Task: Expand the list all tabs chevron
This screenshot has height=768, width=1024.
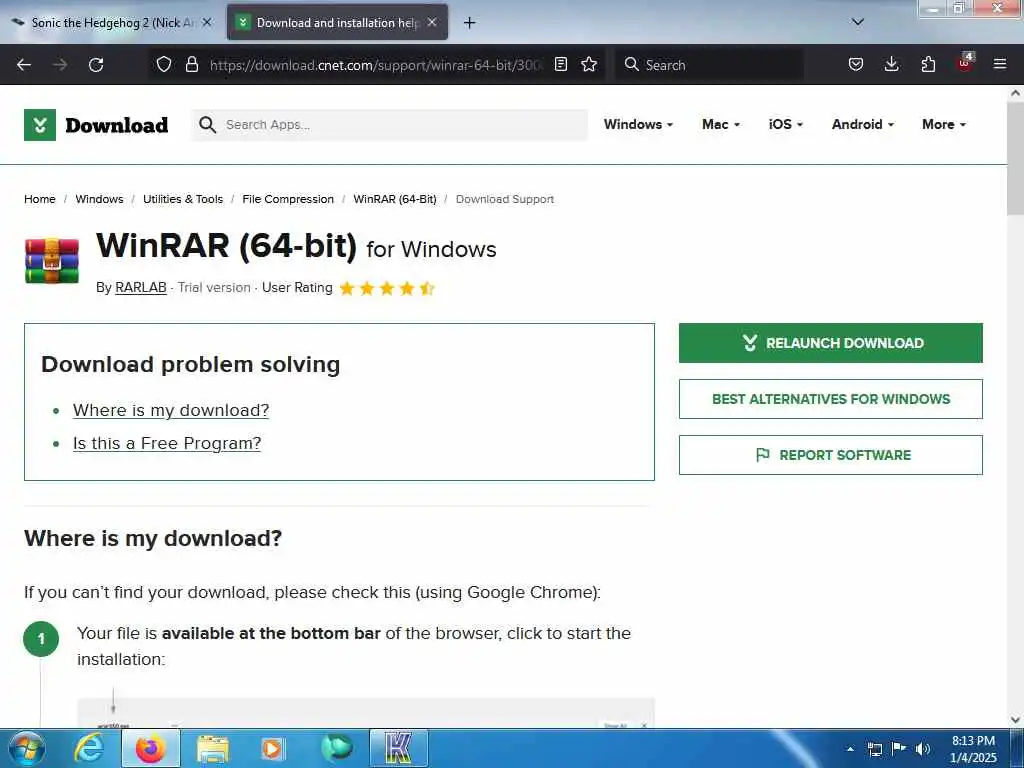Action: click(x=858, y=22)
